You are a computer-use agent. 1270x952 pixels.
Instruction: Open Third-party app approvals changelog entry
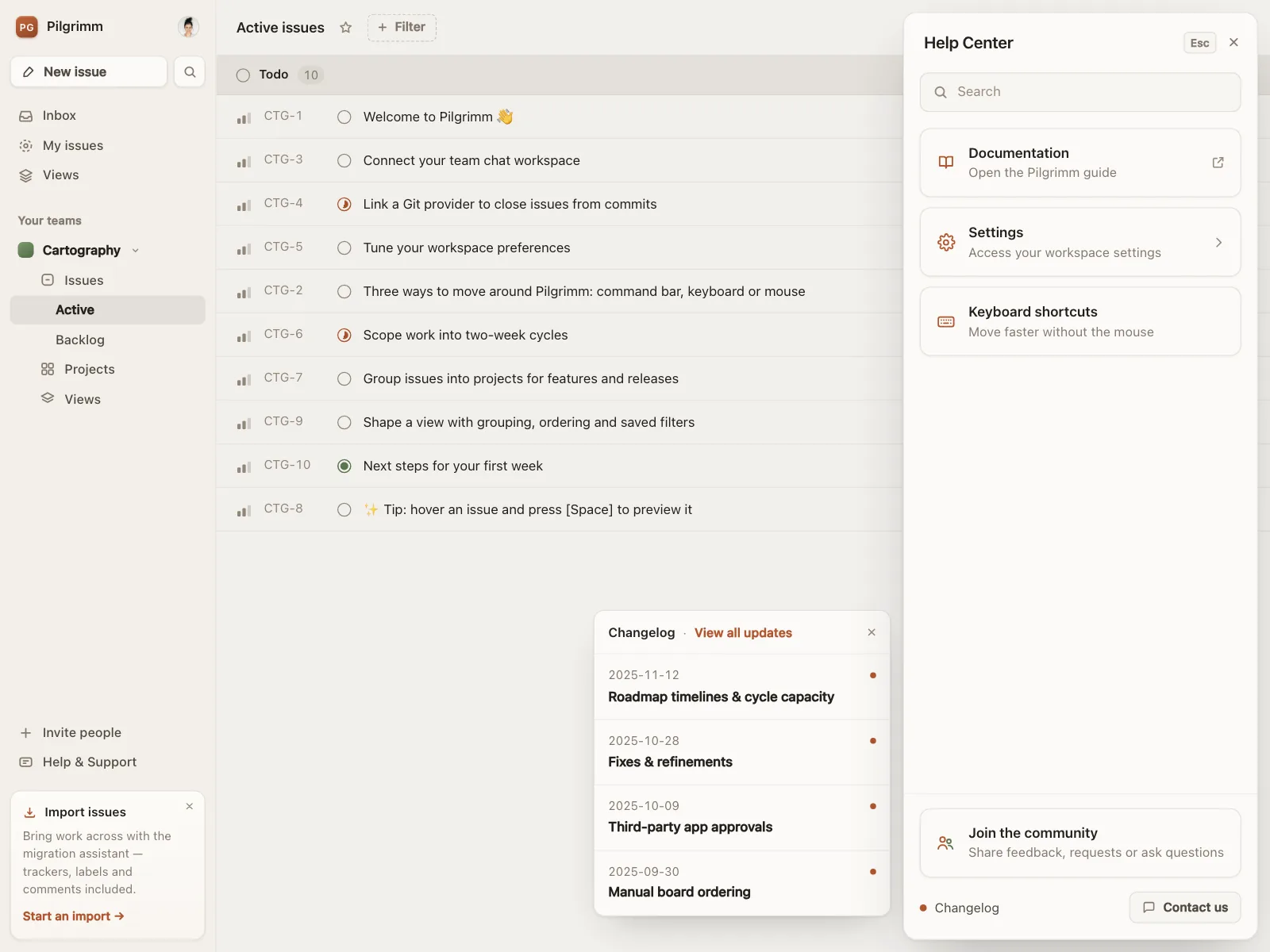[742, 817]
